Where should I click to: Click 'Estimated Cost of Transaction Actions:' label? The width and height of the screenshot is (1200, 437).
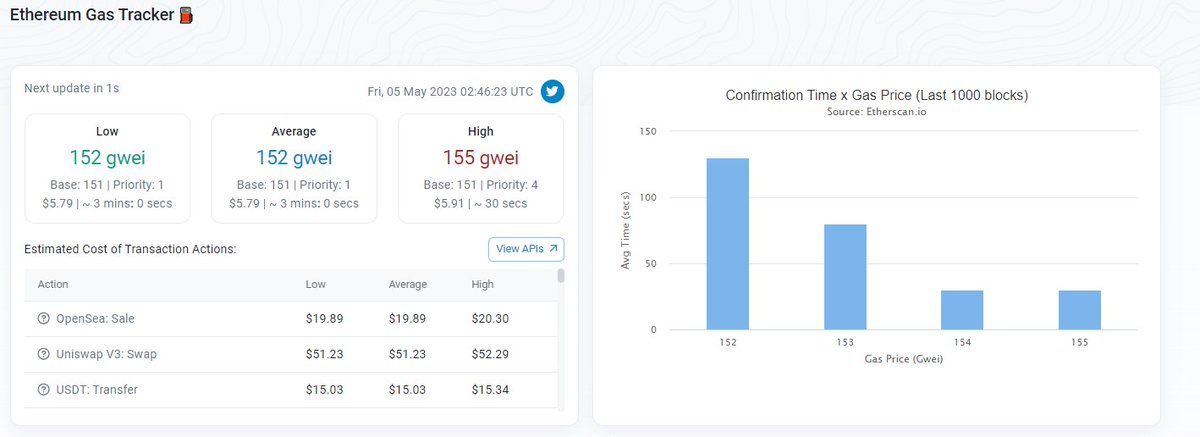[130, 249]
